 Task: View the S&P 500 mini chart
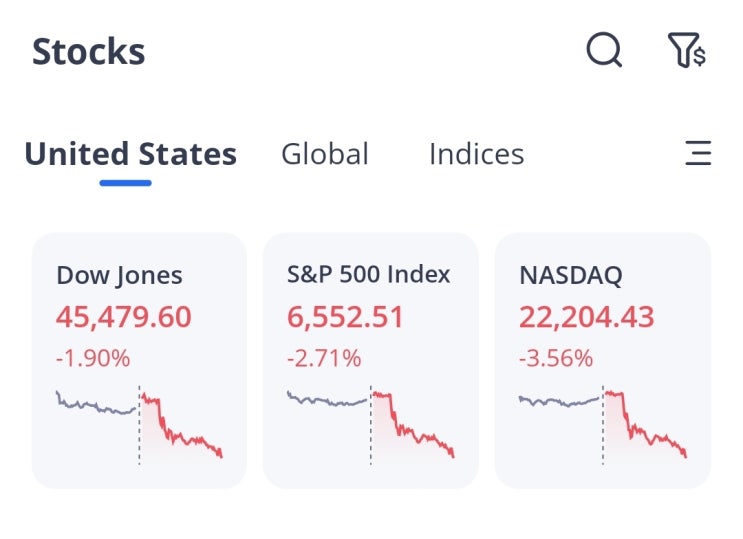(x=370, y=424)
